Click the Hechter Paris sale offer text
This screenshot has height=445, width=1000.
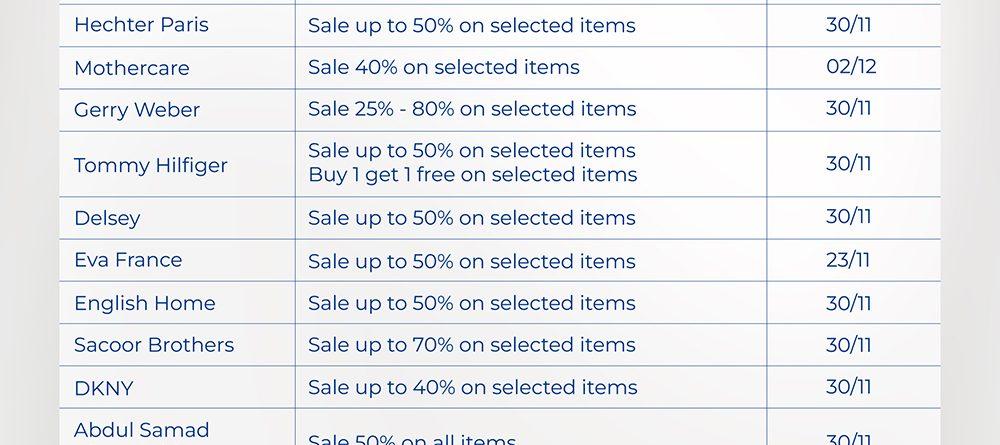click(x=471, y=26)
